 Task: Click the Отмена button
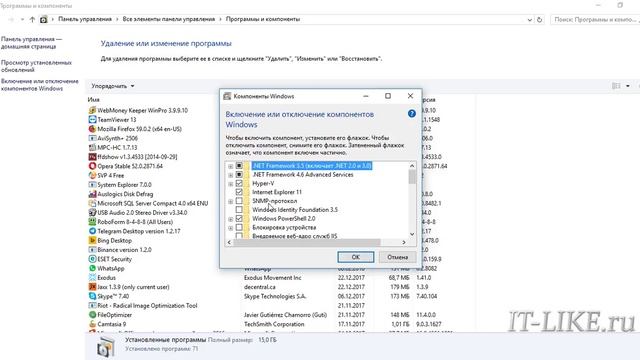(x=398, y=257)
